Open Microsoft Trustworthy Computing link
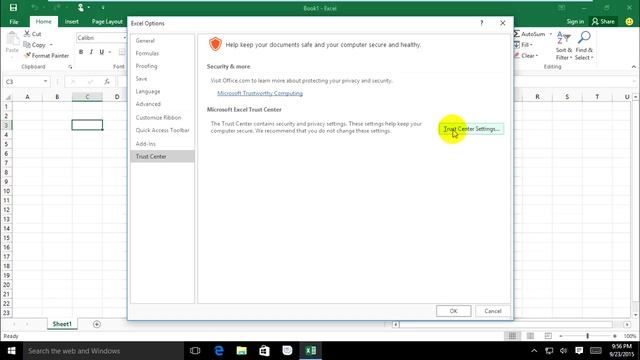 tap(260, 93)
